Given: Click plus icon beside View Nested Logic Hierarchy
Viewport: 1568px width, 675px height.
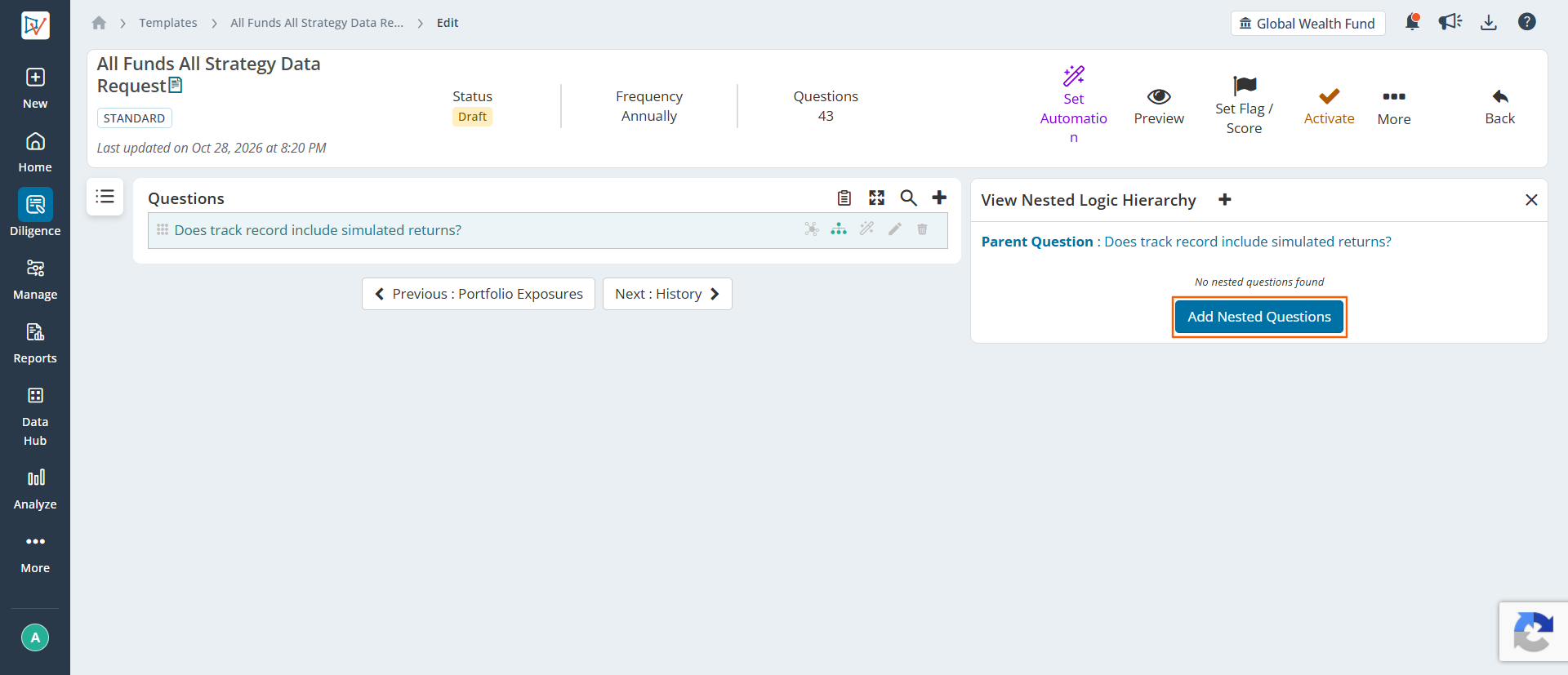Looking at the screenshot, I should [x=1225, y=200].
